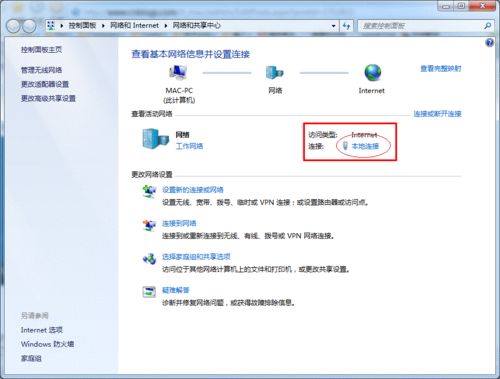
Task: Click the troubleshoot icon beside 疑难解答
Action: coord(149,292)
